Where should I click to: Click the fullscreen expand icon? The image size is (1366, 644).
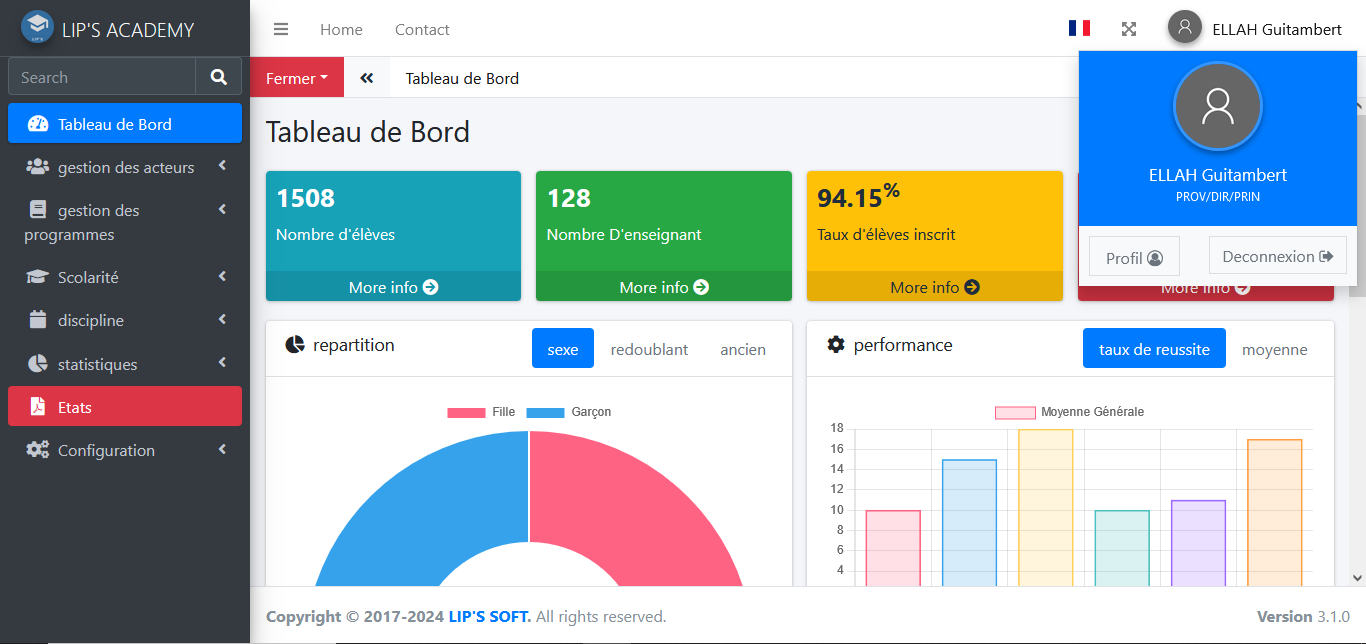click(x=1129, y=29)
